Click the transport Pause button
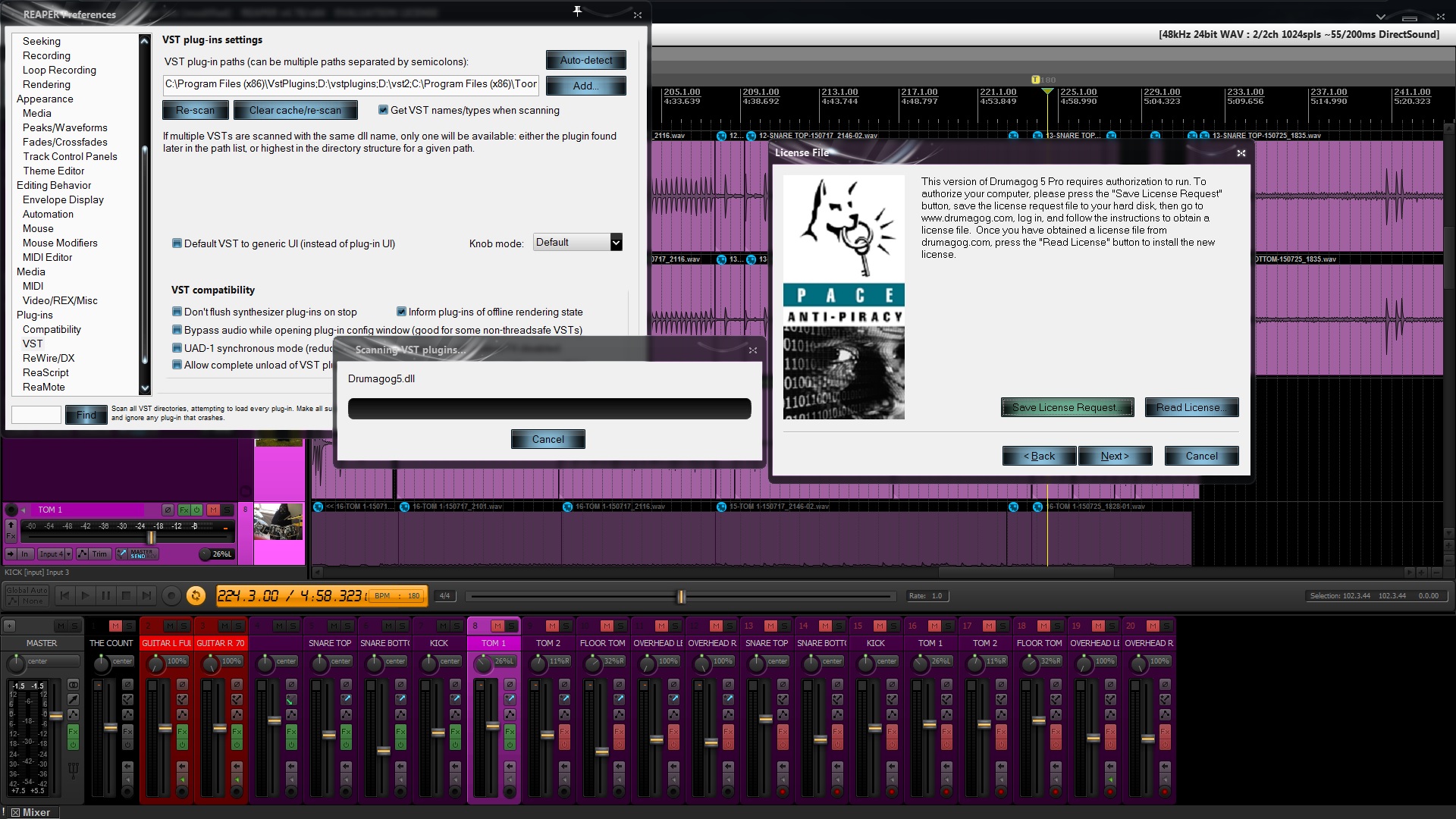 pyautogui.click(x=106, y=596)
